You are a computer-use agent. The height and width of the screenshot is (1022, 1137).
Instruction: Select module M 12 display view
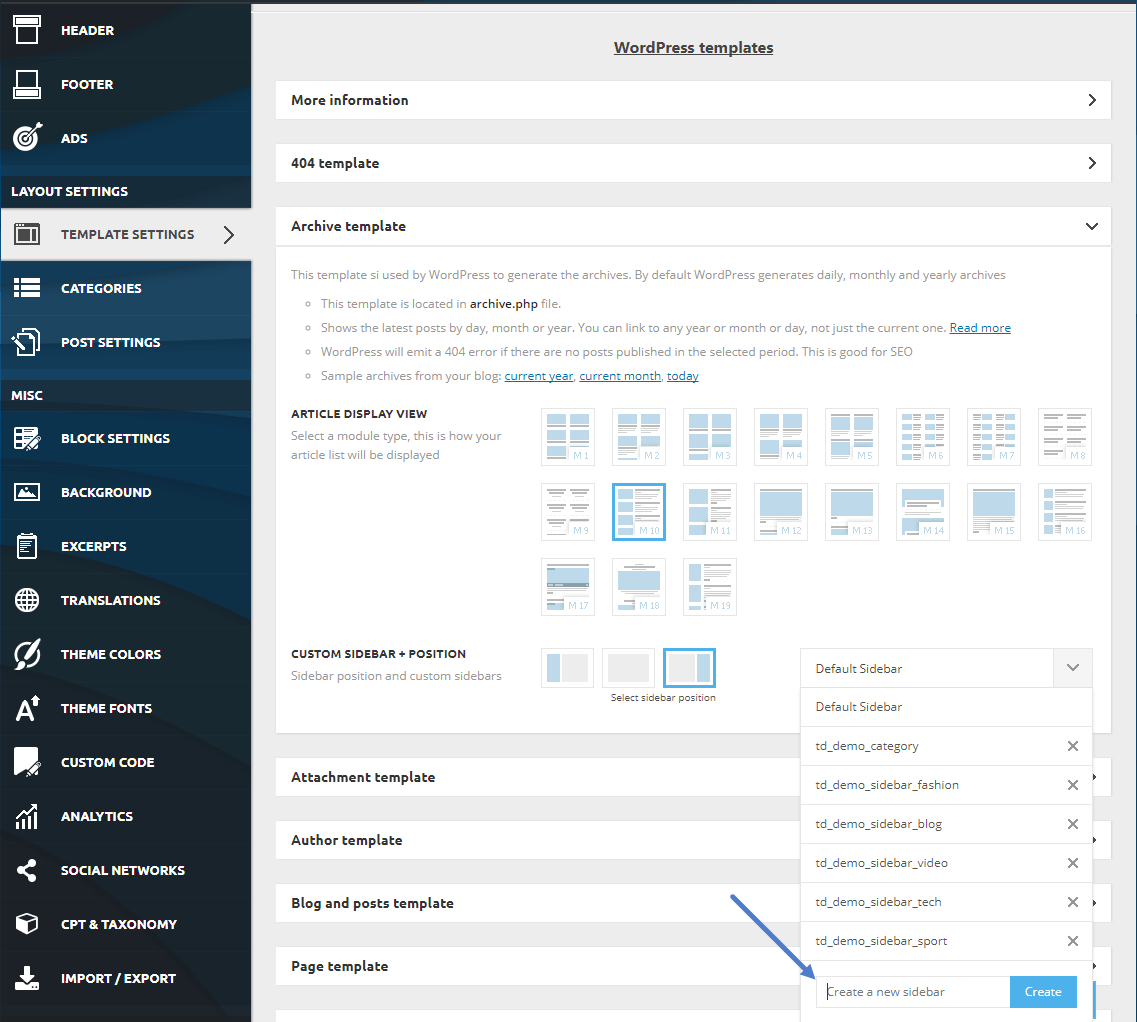click(781, 511)
